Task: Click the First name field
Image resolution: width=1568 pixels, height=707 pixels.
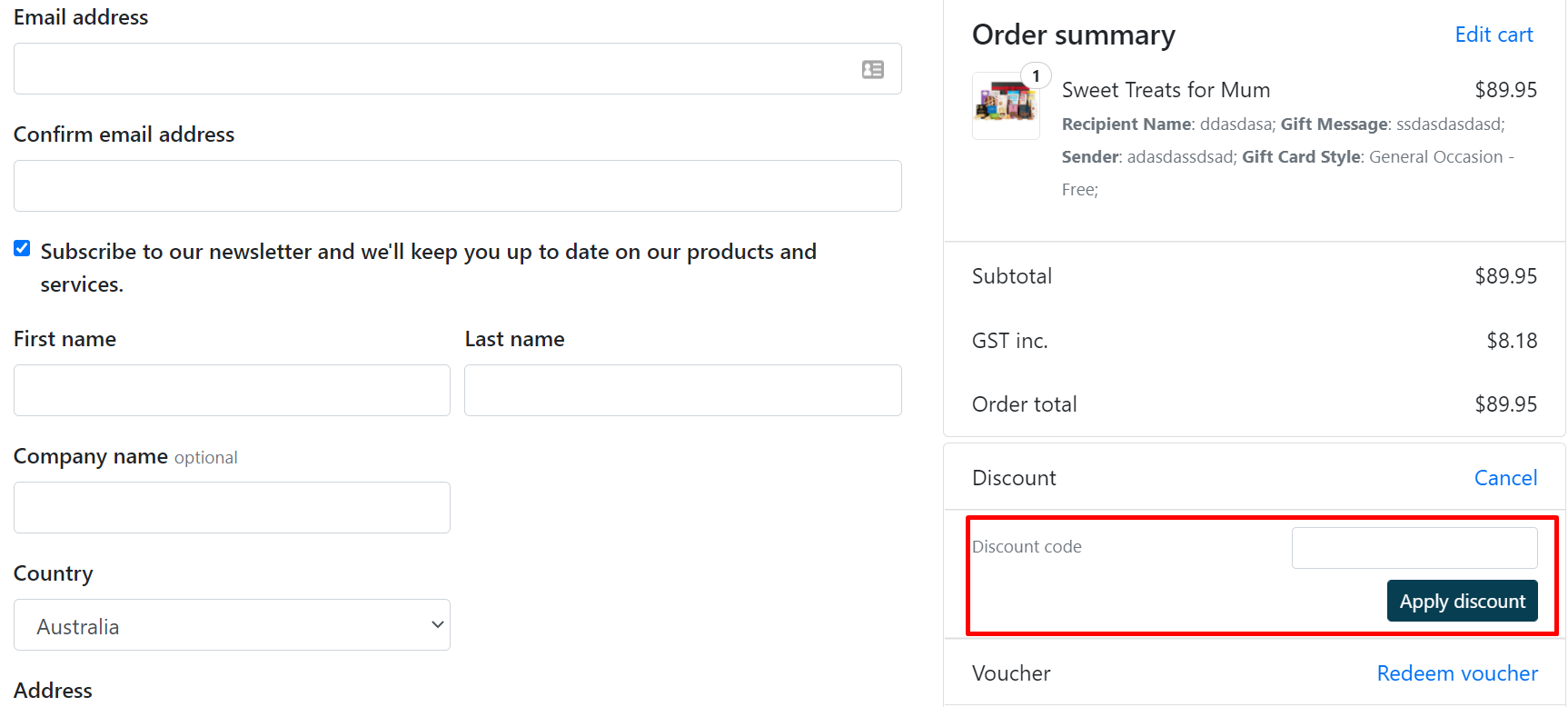Action: (232, 390)
